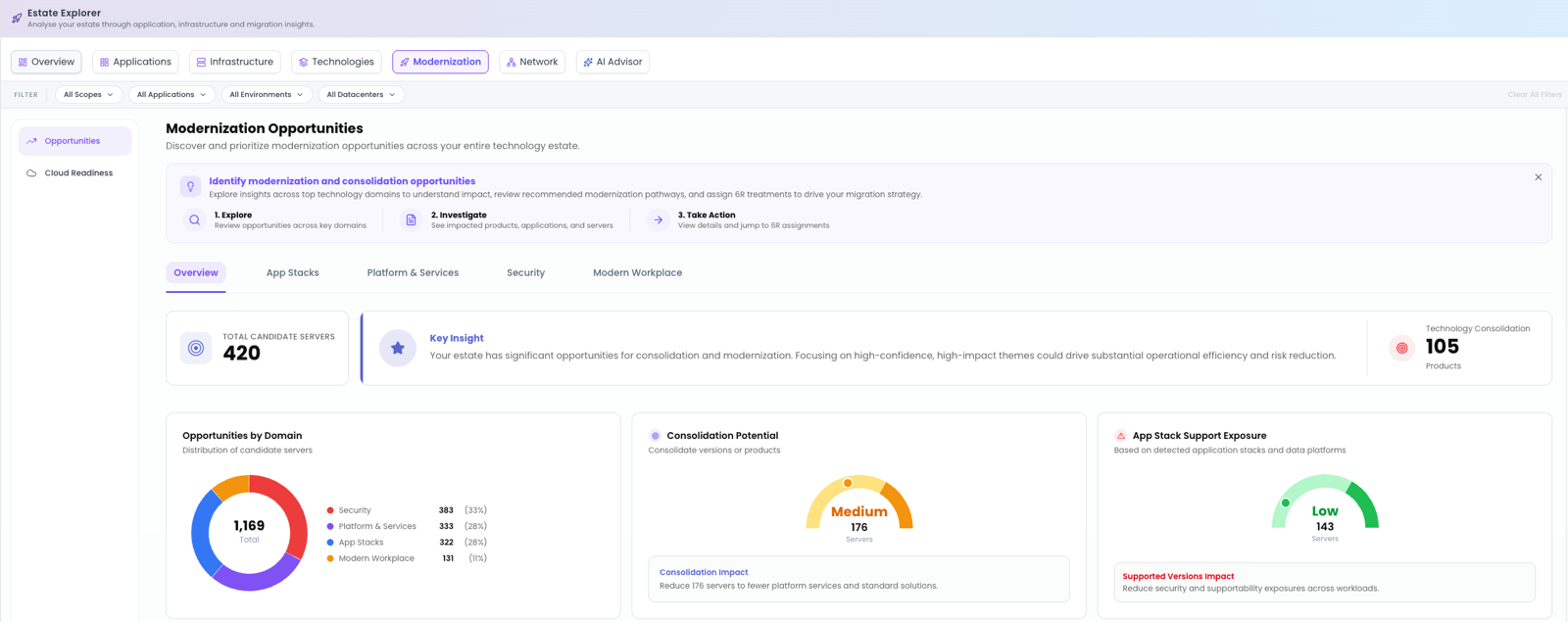Click 'Identify modernization and consolidation opportunities' title
Image resolution: width=1568 pixels, height=622 pixels.
[342, 181]
